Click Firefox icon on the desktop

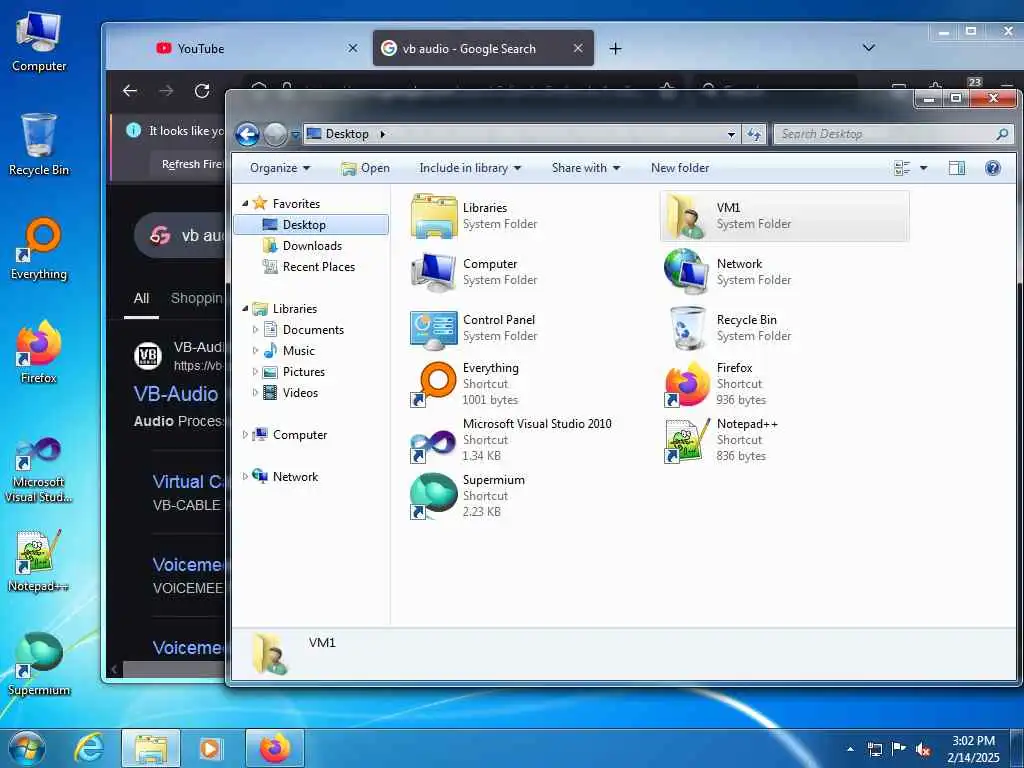39,351
